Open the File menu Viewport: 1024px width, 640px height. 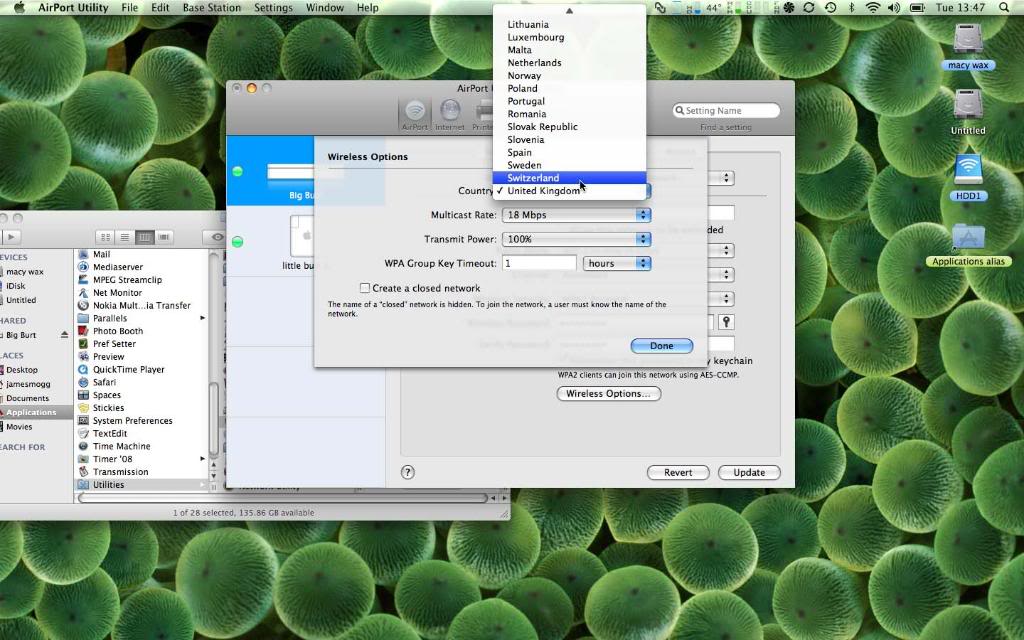[129, 8]
